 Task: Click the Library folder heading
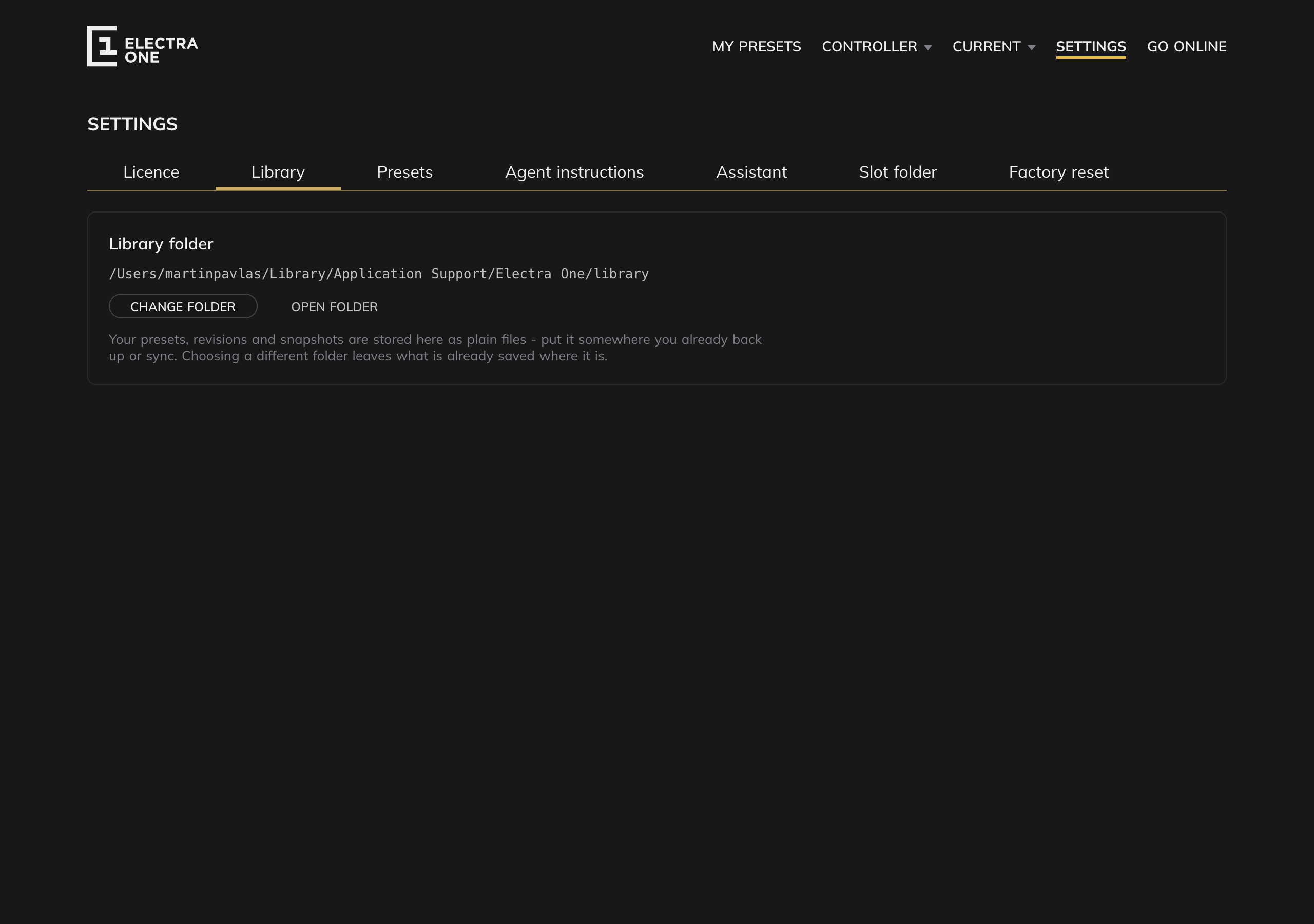[161, 244]
